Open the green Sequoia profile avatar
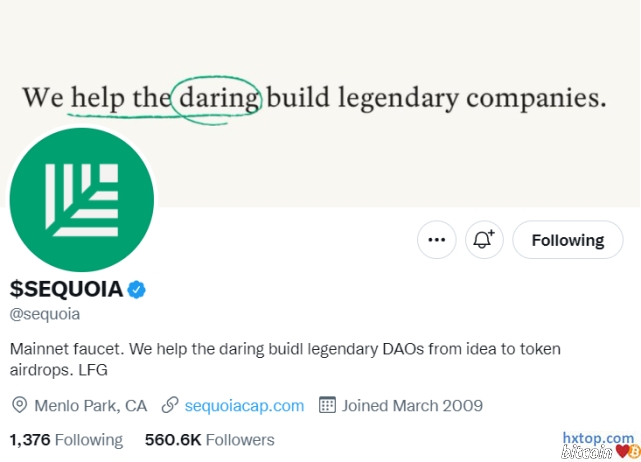Viewport: 641px width, 462px height. click(x=81, y=199)
